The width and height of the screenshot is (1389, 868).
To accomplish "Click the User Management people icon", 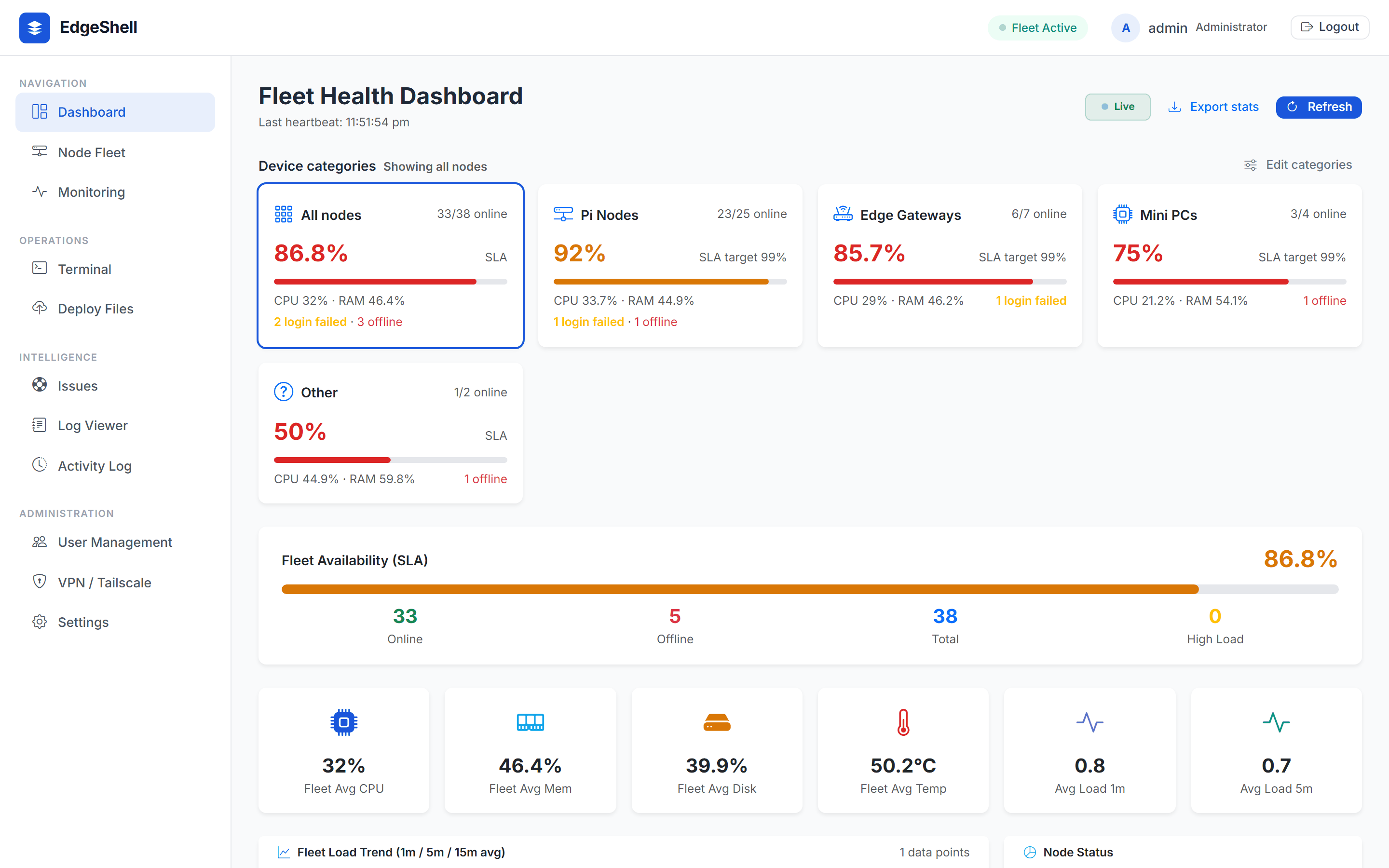I will coord(40,542).
